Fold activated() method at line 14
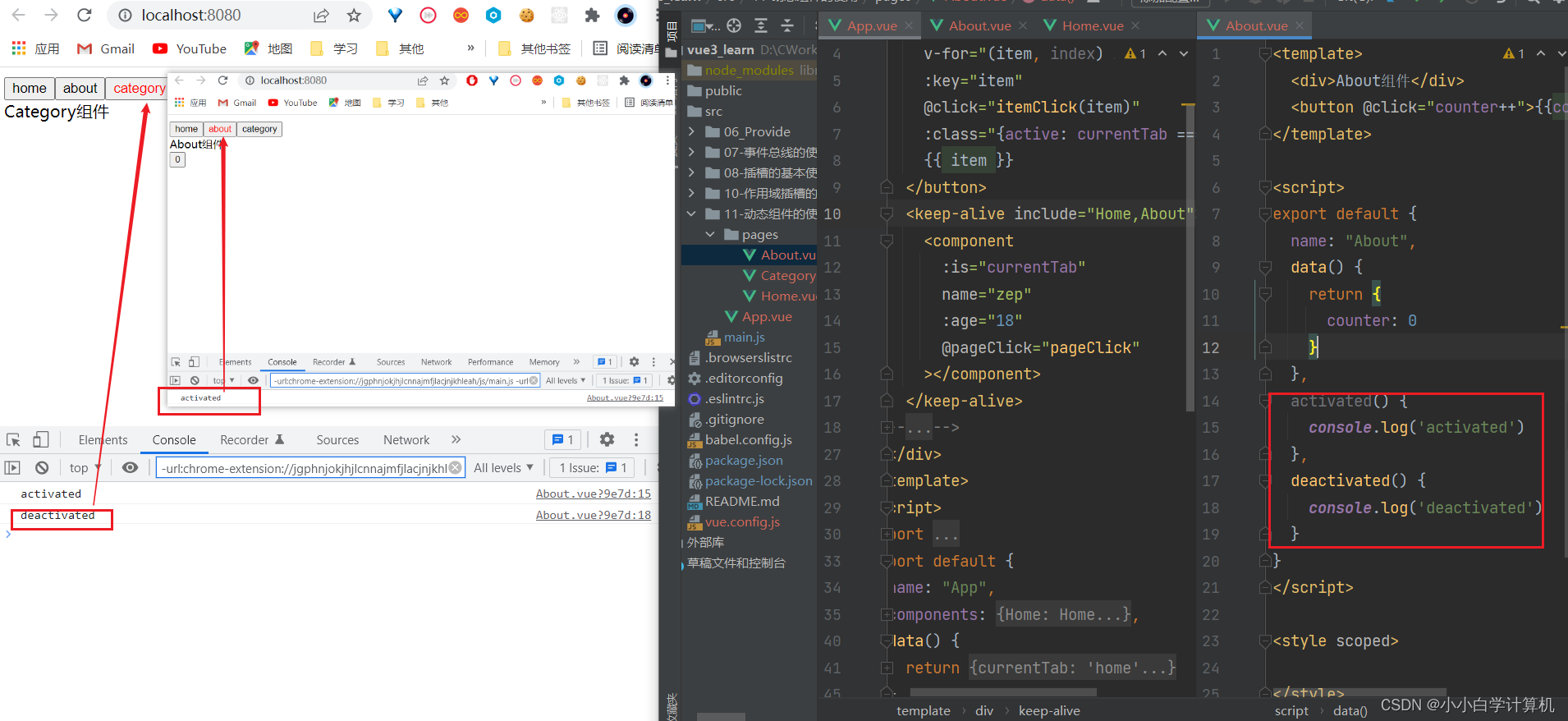Screen dimensions: 1568x721 click(x=1265, y=401)
